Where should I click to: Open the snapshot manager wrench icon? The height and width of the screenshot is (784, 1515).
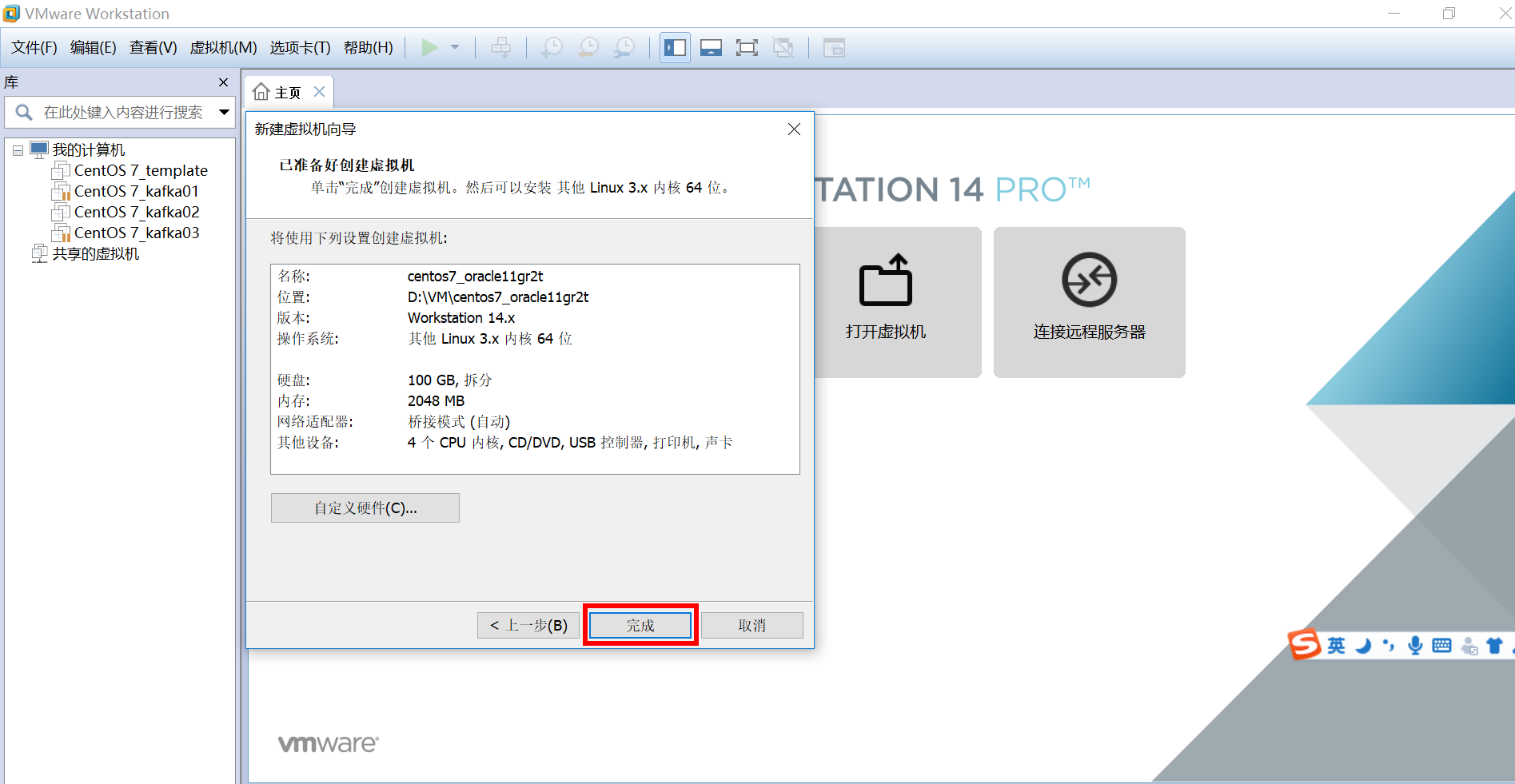pyautogui.click(x=624, y=48)
